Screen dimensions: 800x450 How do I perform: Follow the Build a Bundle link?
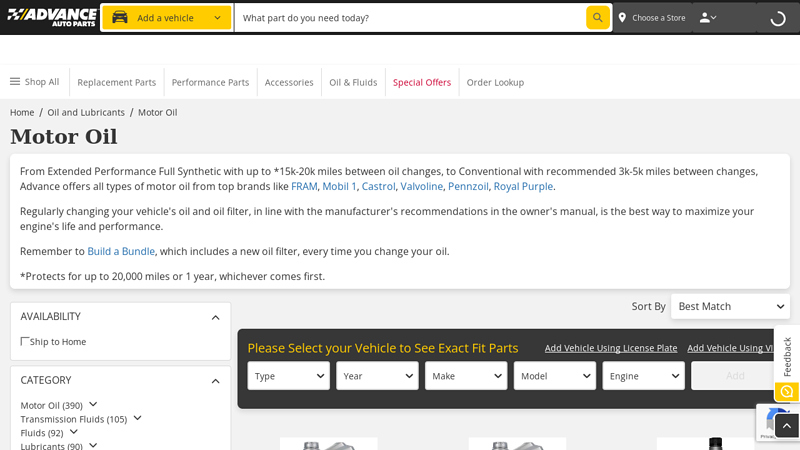(x=121, y=251)
